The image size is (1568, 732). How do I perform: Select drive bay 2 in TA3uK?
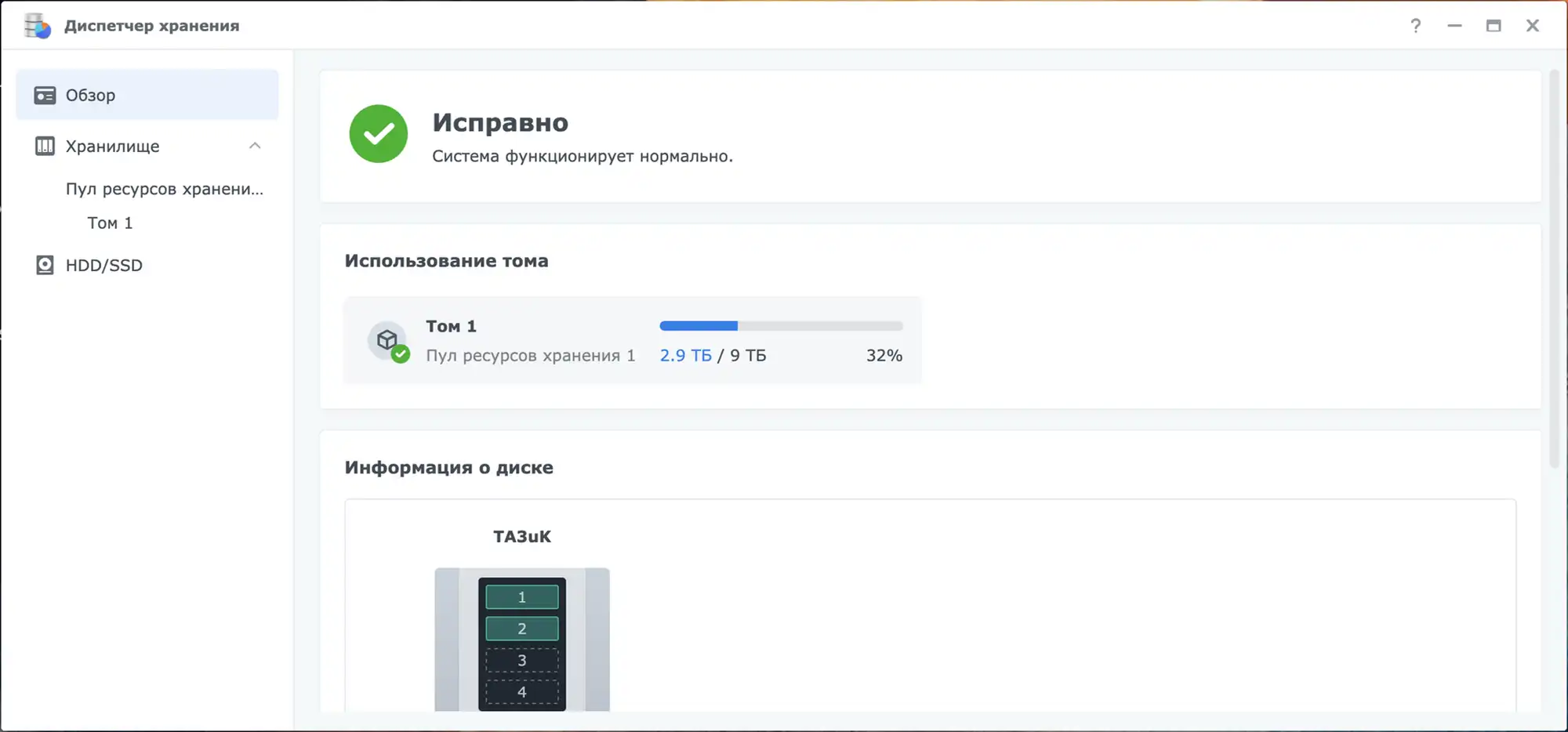tap(522, 629)
